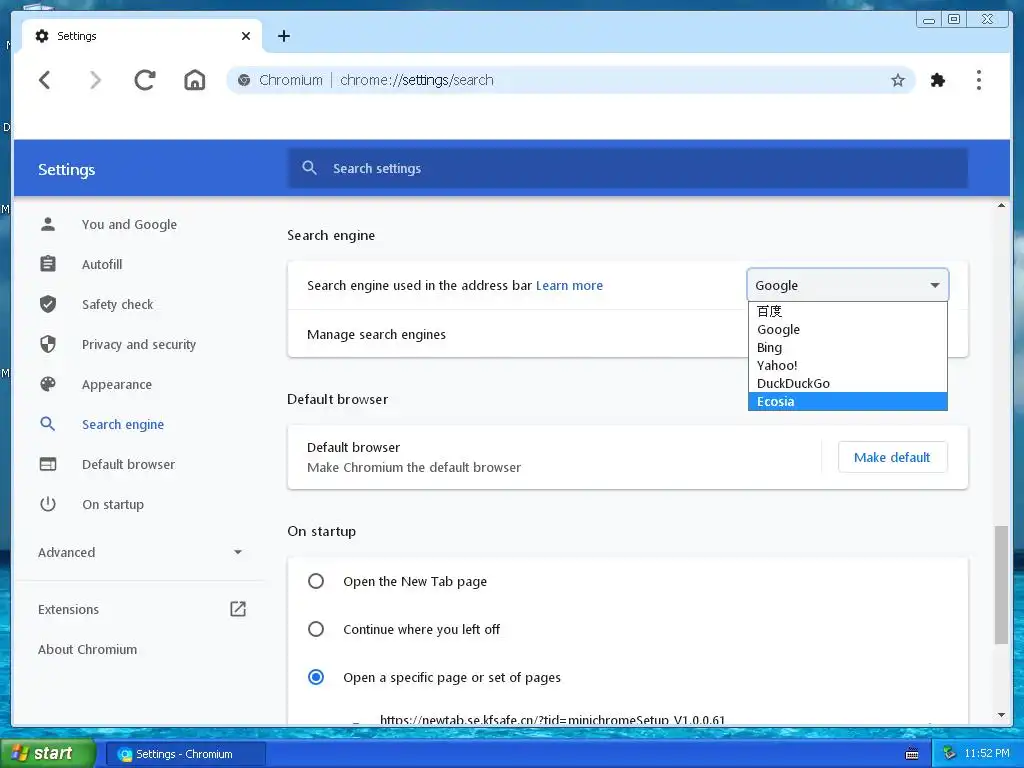Reload the settings page
The height and width of the screenshot is (768, 1024).
click(x=144, y=80)
